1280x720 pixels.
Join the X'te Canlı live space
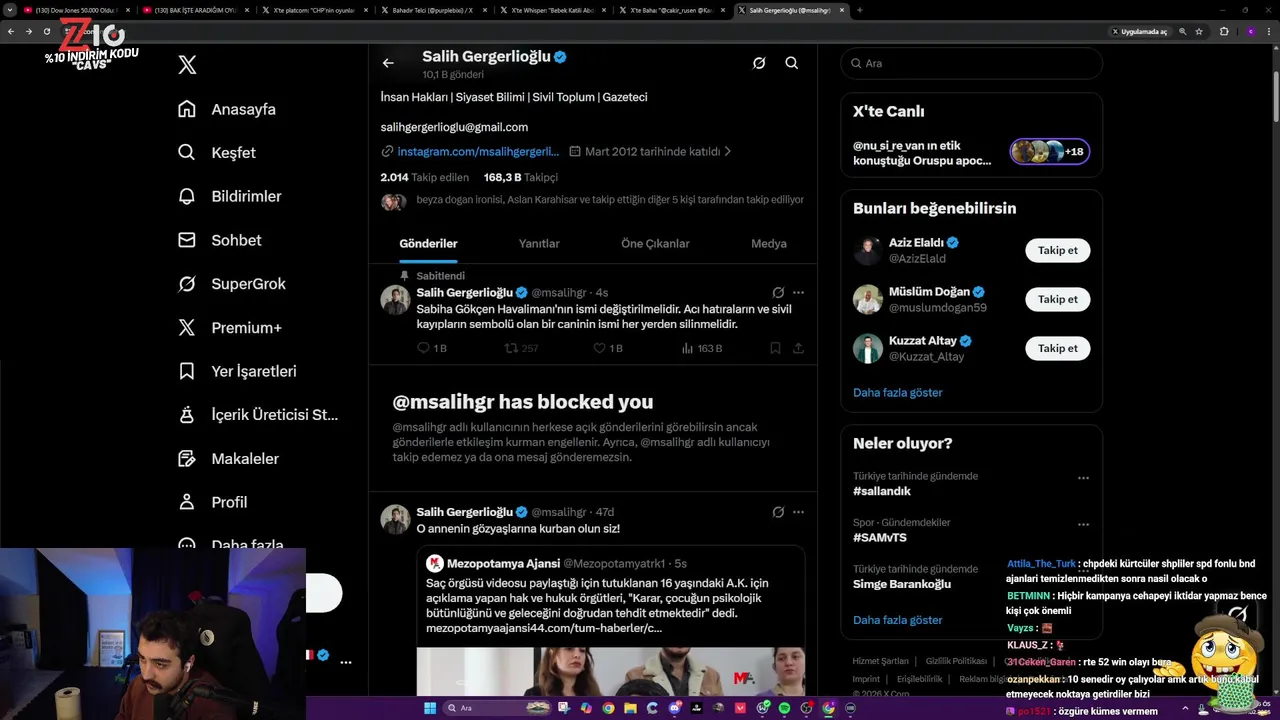click(971, 152)
